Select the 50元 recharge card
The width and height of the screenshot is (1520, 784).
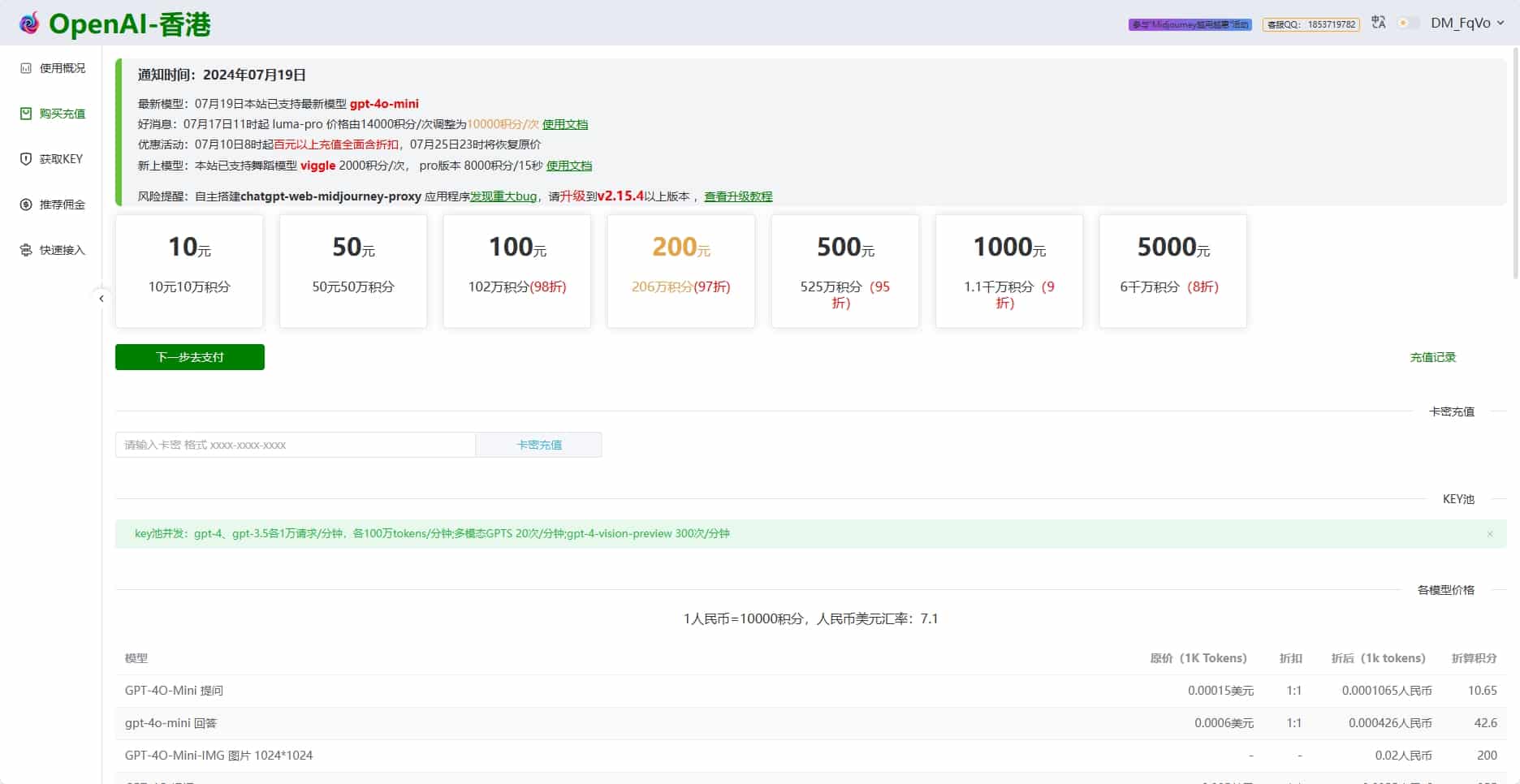tap(353, 271)
